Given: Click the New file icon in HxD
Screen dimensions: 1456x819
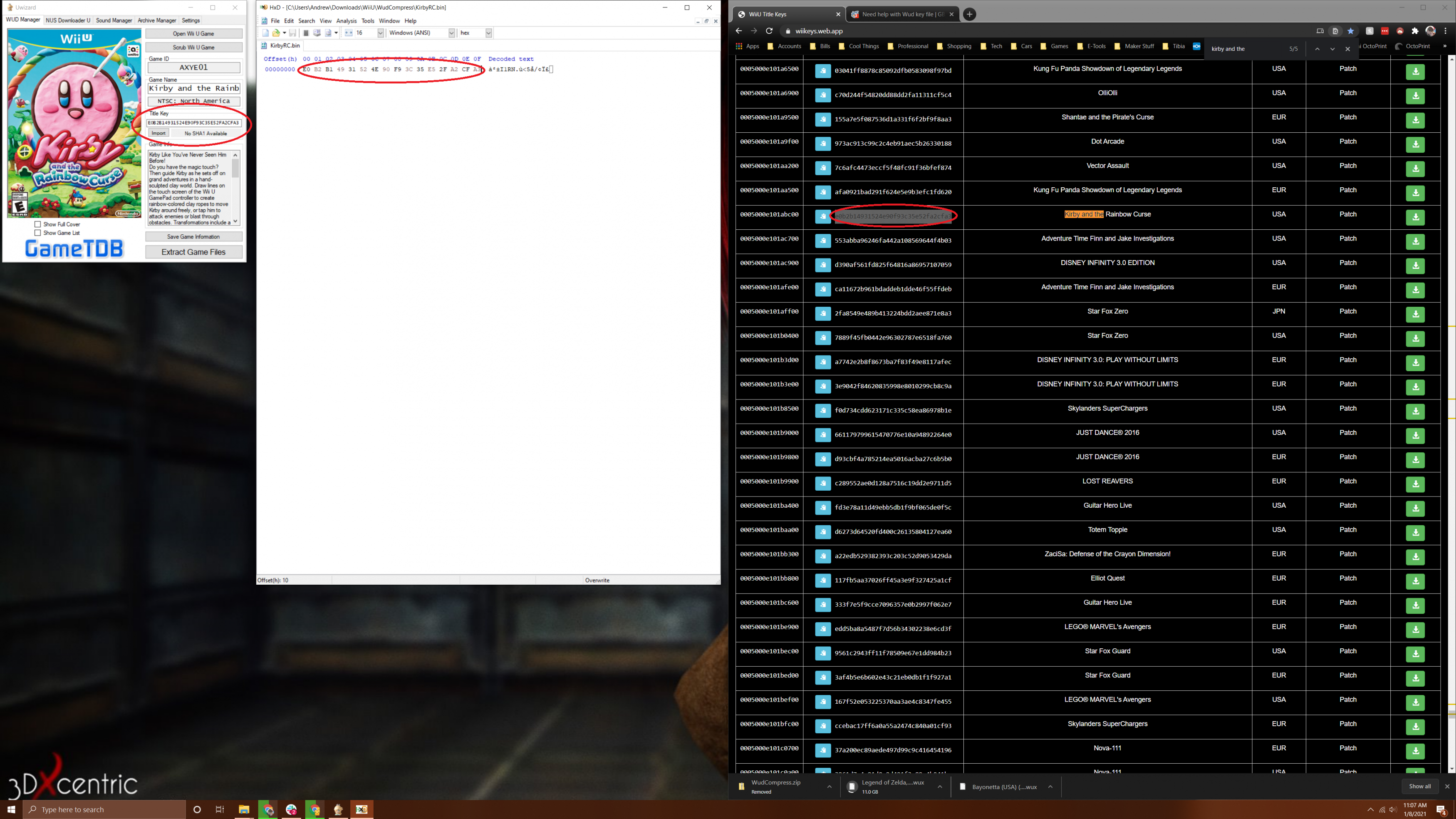Looking at the screenshot, I should pyautogui.click(x=266, y=33).
